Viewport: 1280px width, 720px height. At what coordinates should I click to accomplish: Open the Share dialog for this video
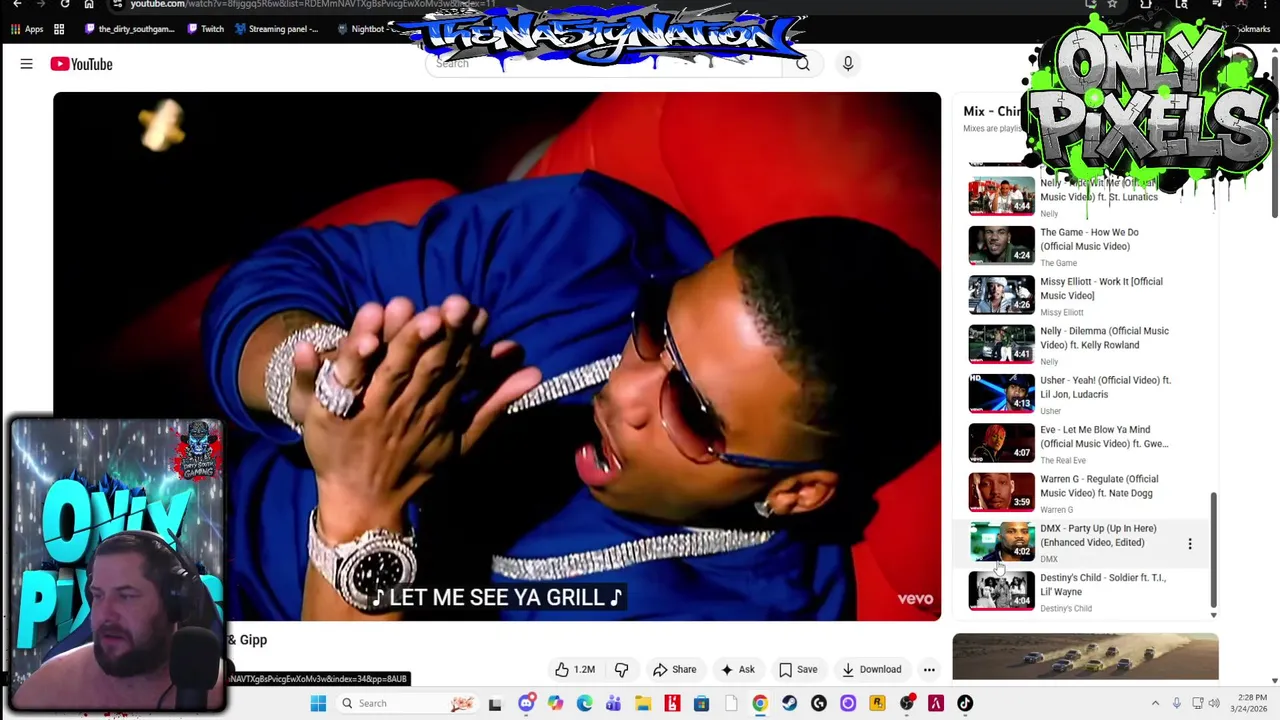pyautogui.click(x=674, y=669)
